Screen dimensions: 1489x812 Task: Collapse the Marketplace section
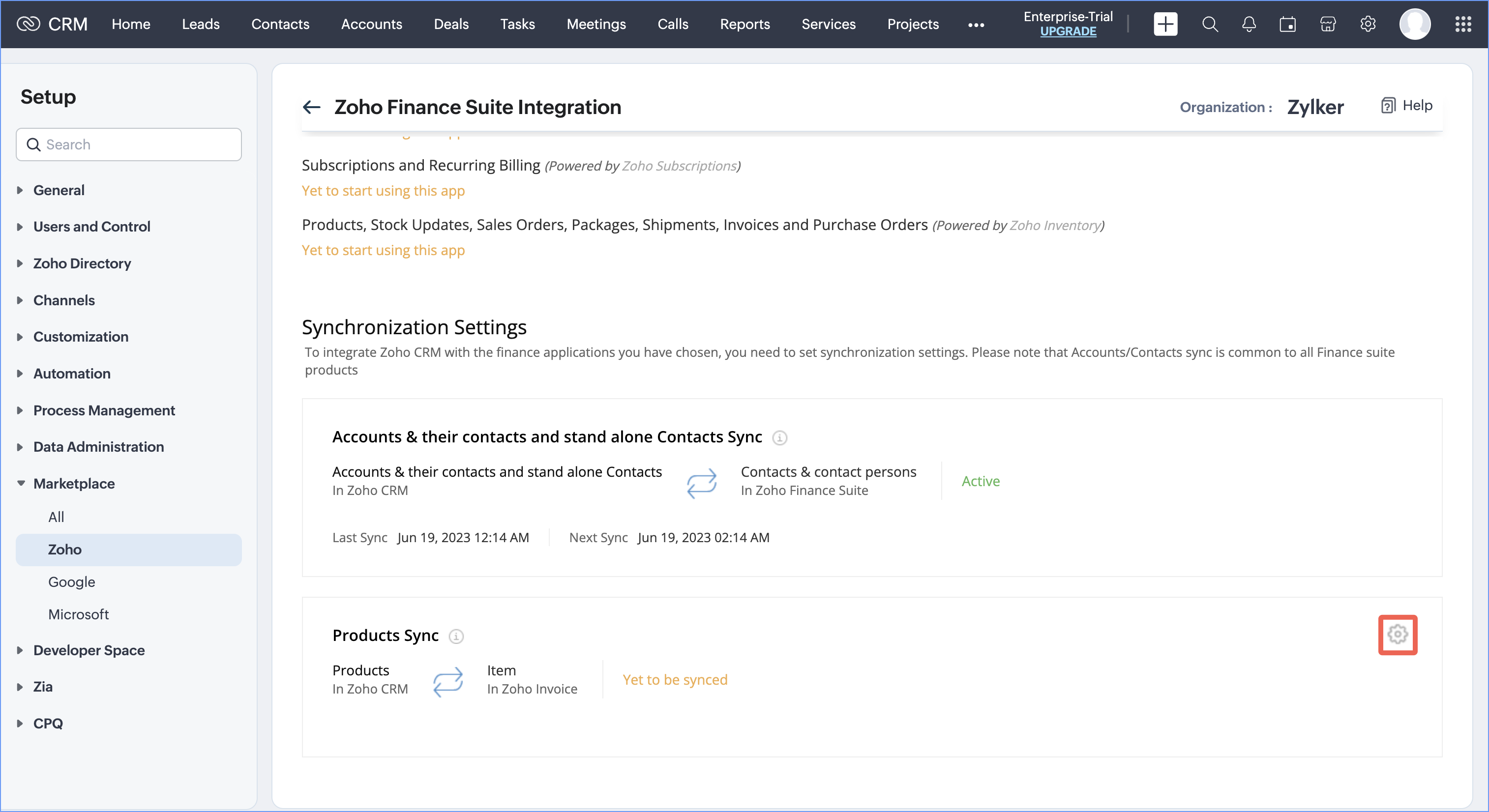[73, 483]
